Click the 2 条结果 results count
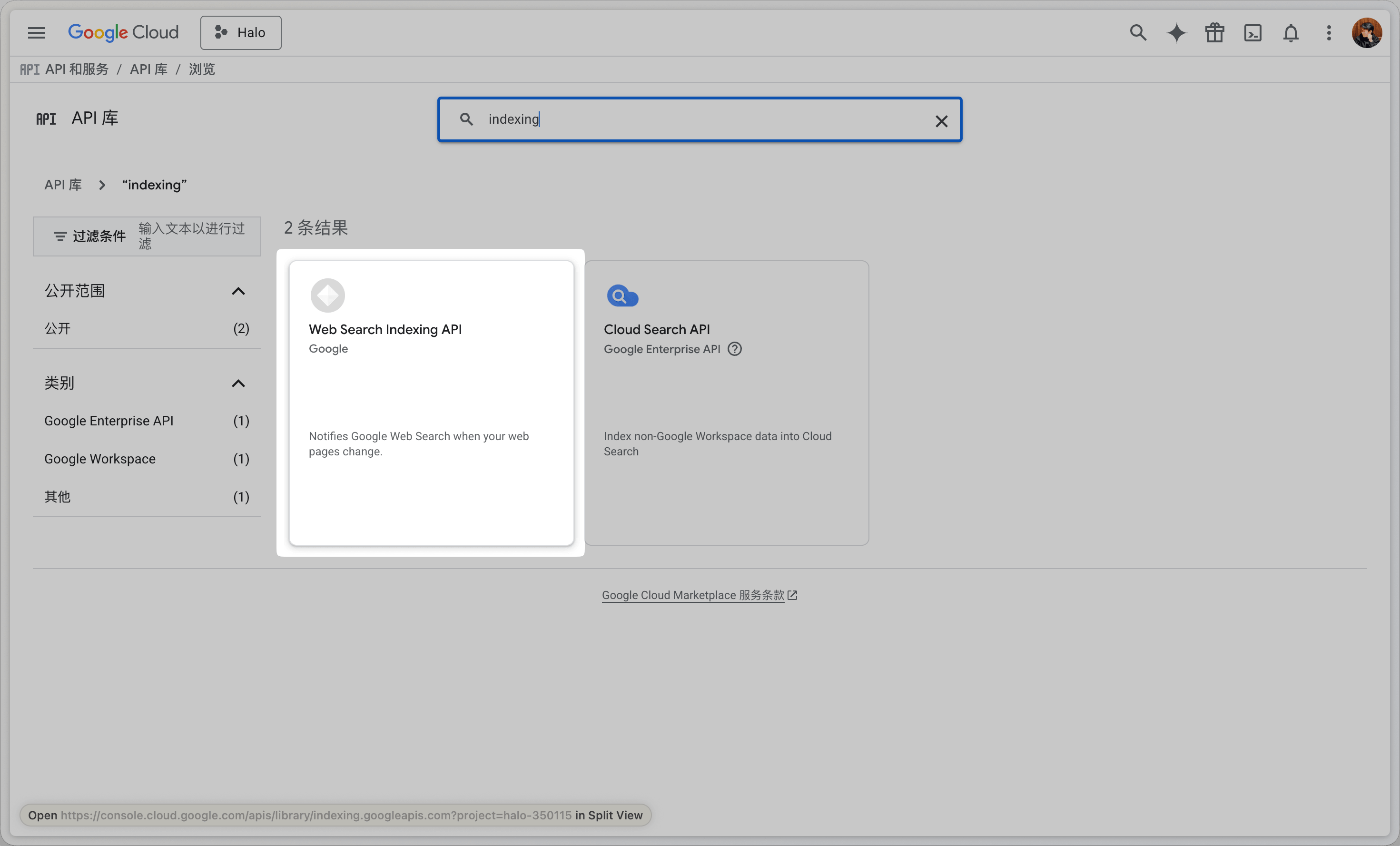The image size is (1400, 846). (x=316, y=227)
